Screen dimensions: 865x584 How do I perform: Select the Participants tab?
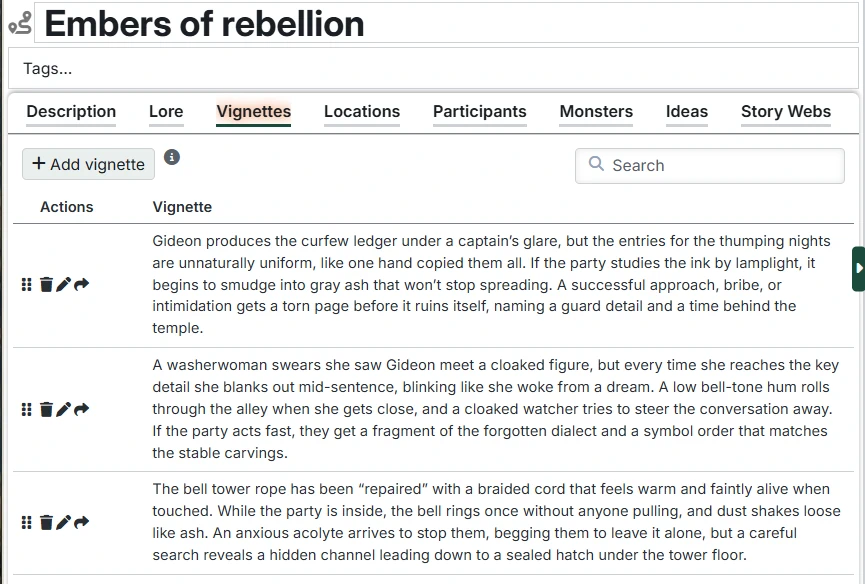point(479,112)
